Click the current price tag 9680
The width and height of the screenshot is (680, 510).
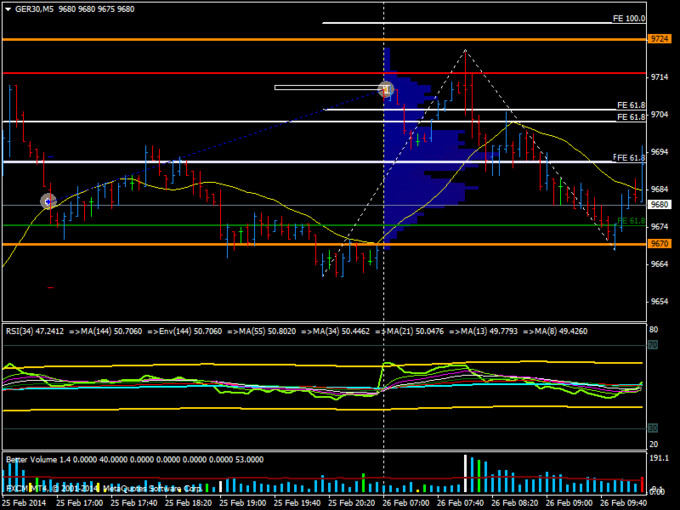tap(659, 205)
